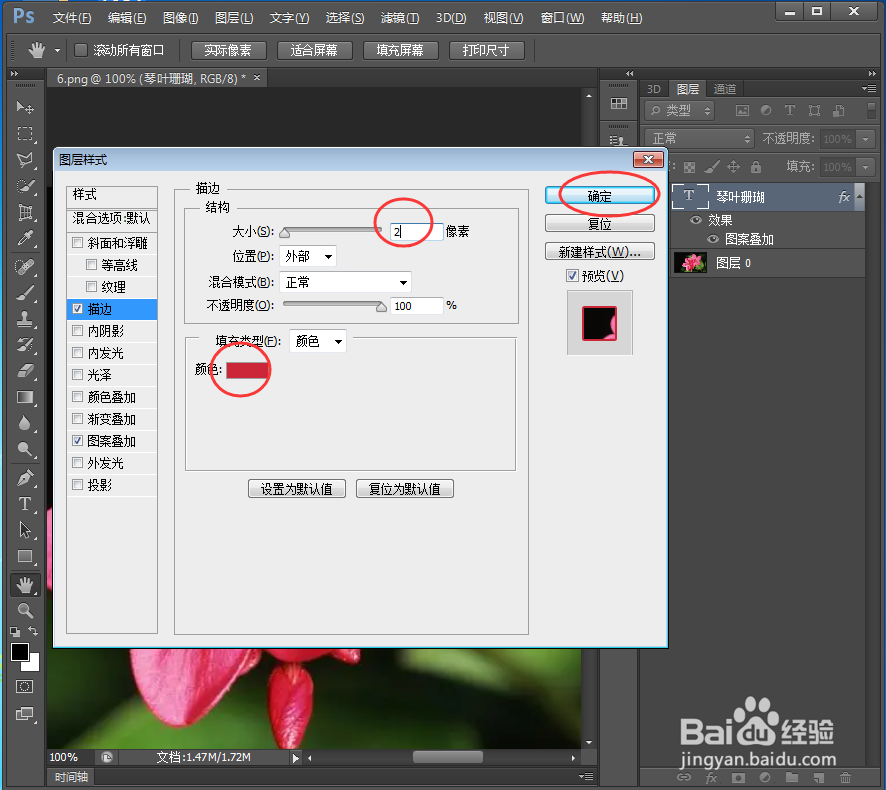Toggle the 预览 preview checkbox

(x=572, y=276)
